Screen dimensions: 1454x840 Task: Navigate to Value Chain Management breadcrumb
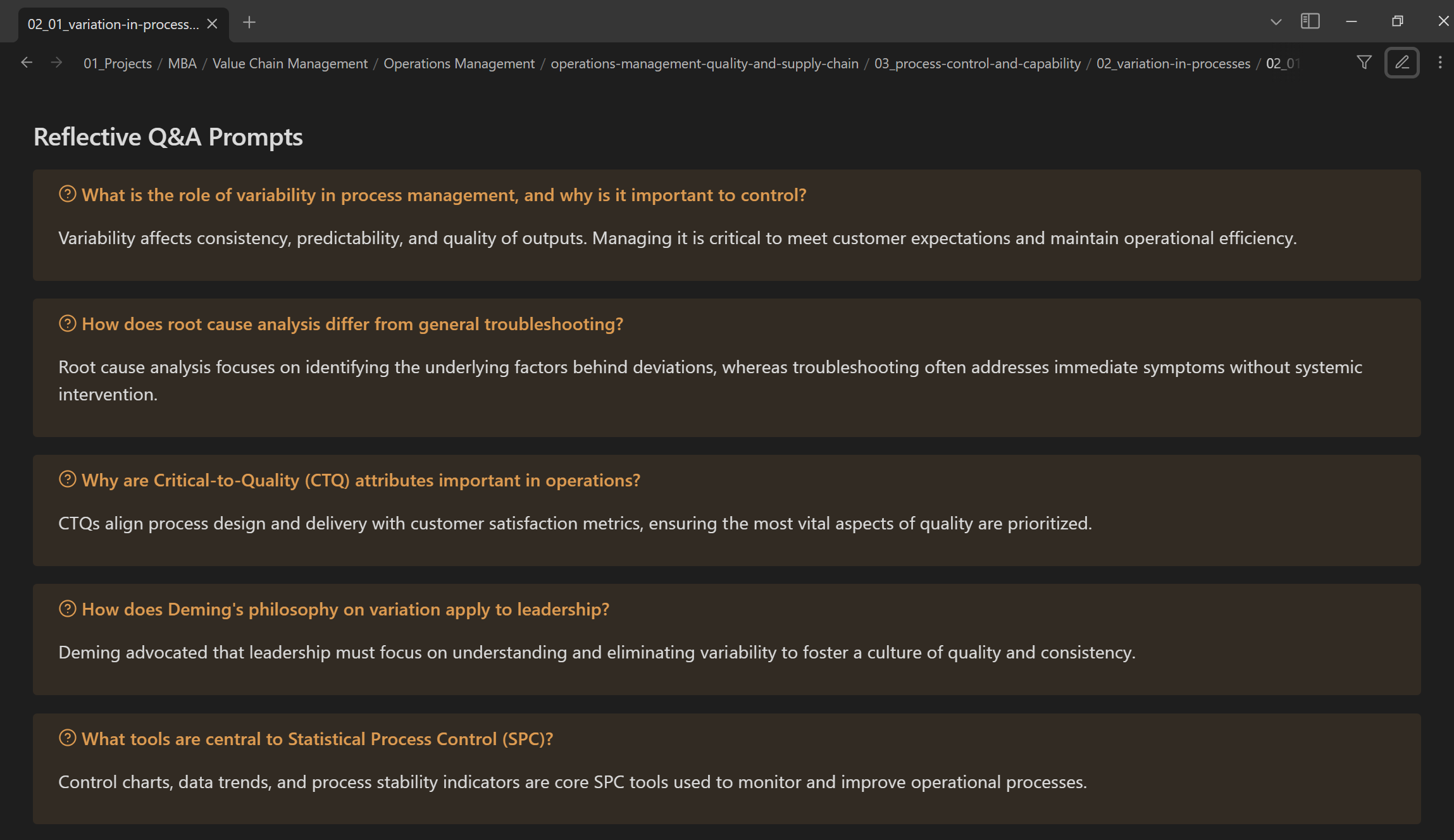[290, 63]
